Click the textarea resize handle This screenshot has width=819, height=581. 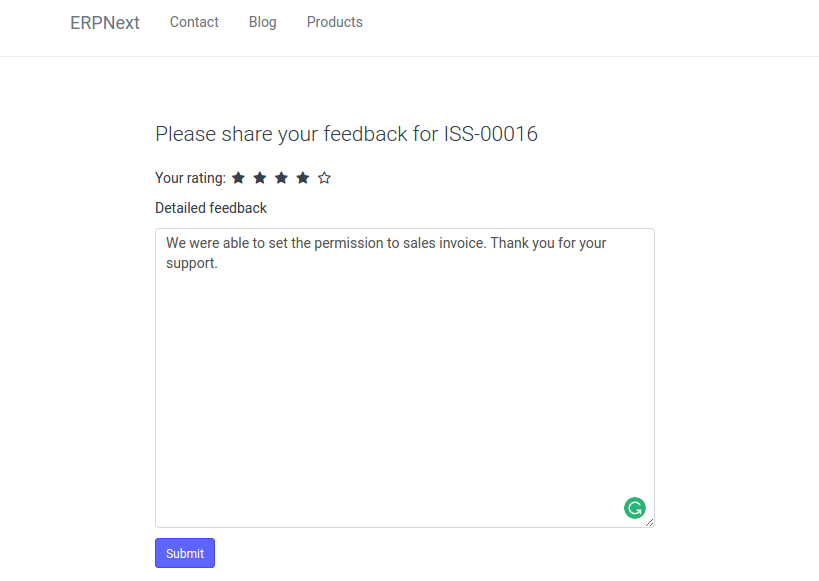(x=649, y=522)
